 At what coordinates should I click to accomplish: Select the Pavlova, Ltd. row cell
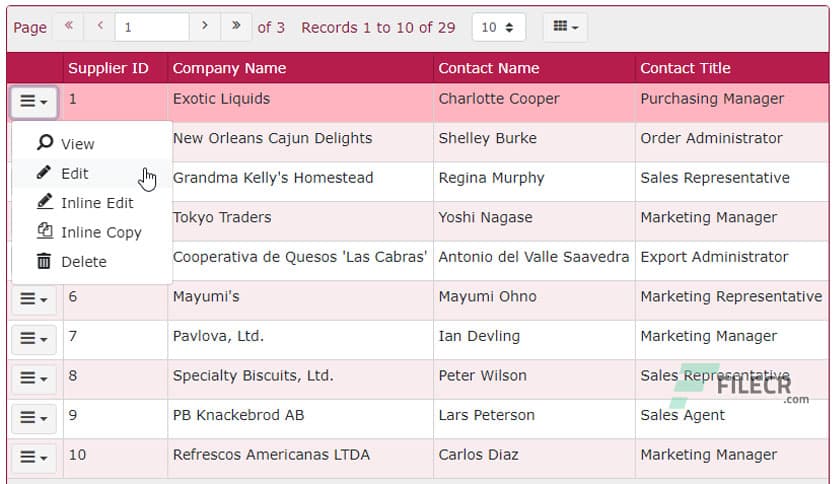[x=218, y=336]
